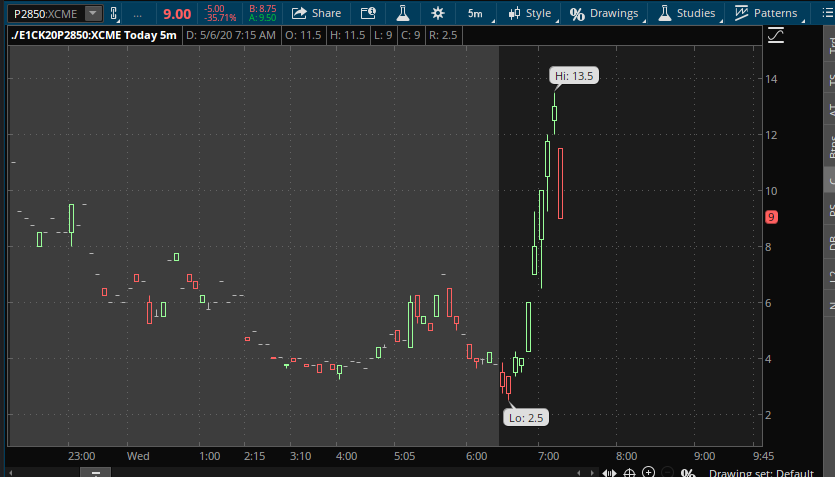Viewport: 835px width, 477px height.
Task: Click the date readout D: 5/6/20 7:15 AM
Action: pos(231,35)
